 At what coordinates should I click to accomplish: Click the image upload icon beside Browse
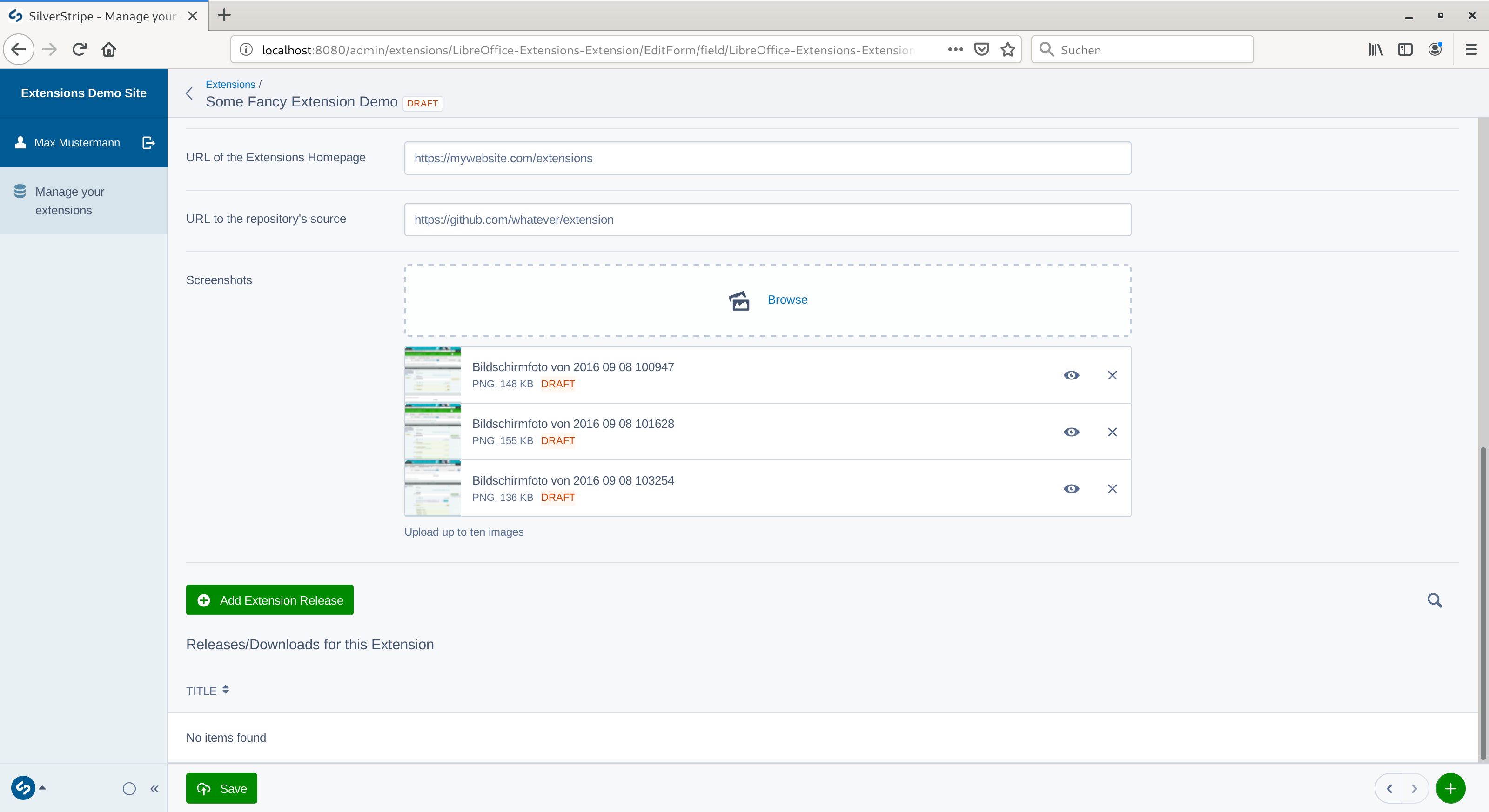(x=739, y=300)
